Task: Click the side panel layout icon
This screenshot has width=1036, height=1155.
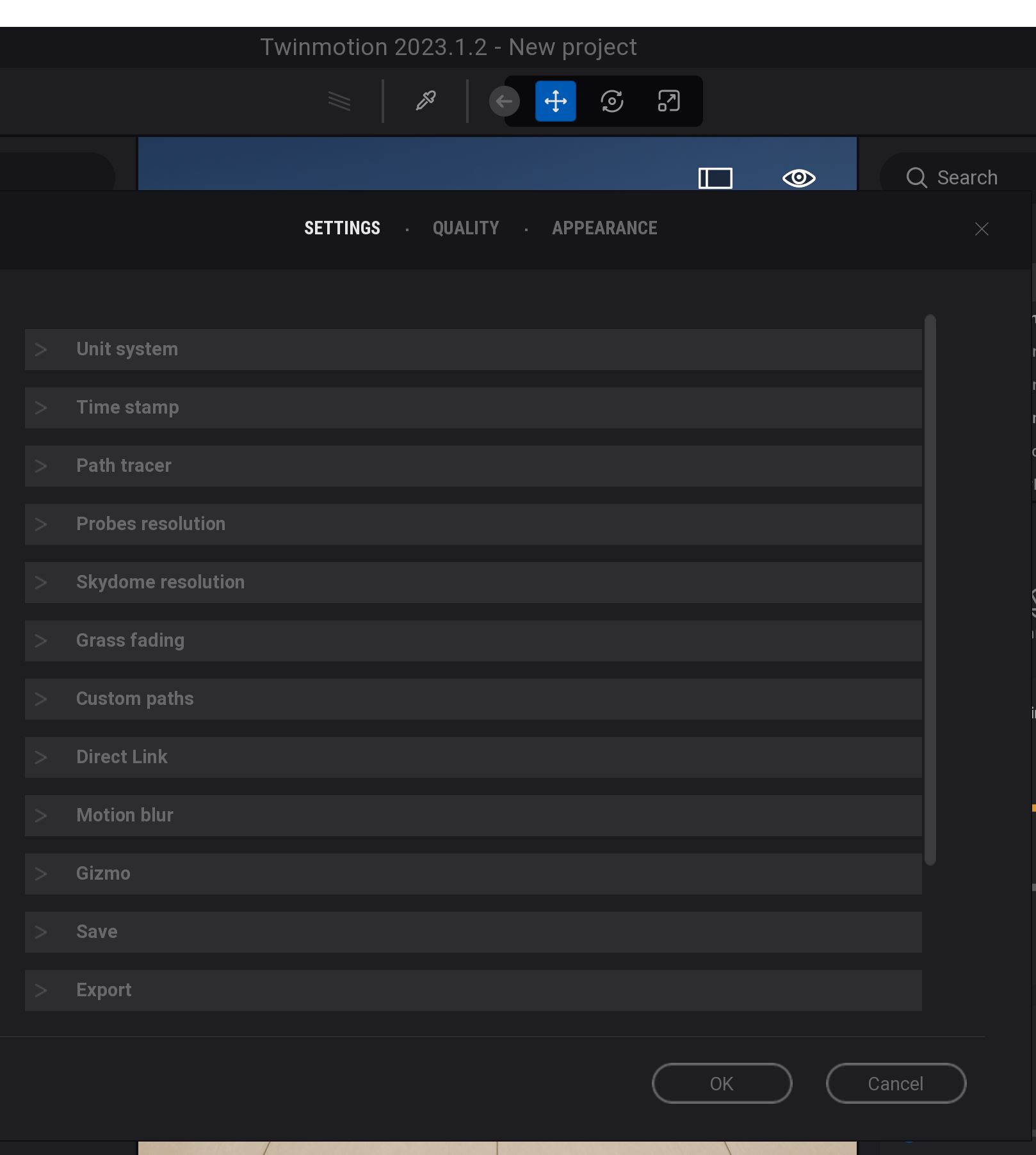Action: click(715, 178)
